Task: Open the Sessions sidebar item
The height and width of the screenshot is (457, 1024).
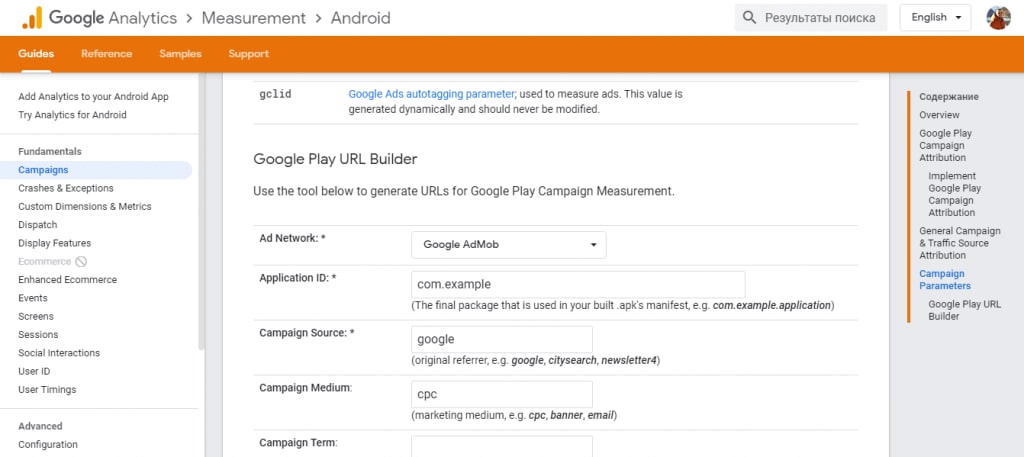Action: (x=38, y=334)
